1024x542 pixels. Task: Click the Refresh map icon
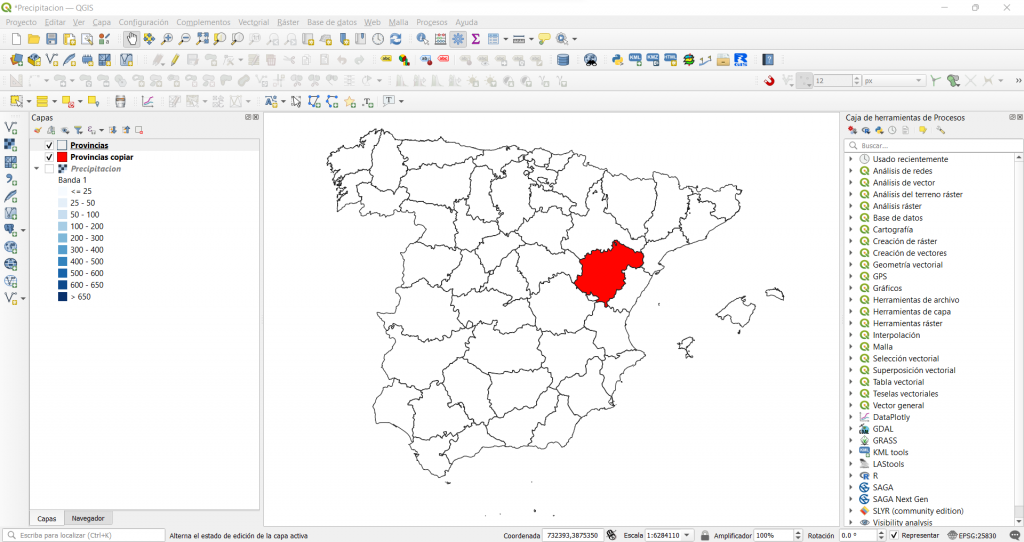(x=396, y=39)
